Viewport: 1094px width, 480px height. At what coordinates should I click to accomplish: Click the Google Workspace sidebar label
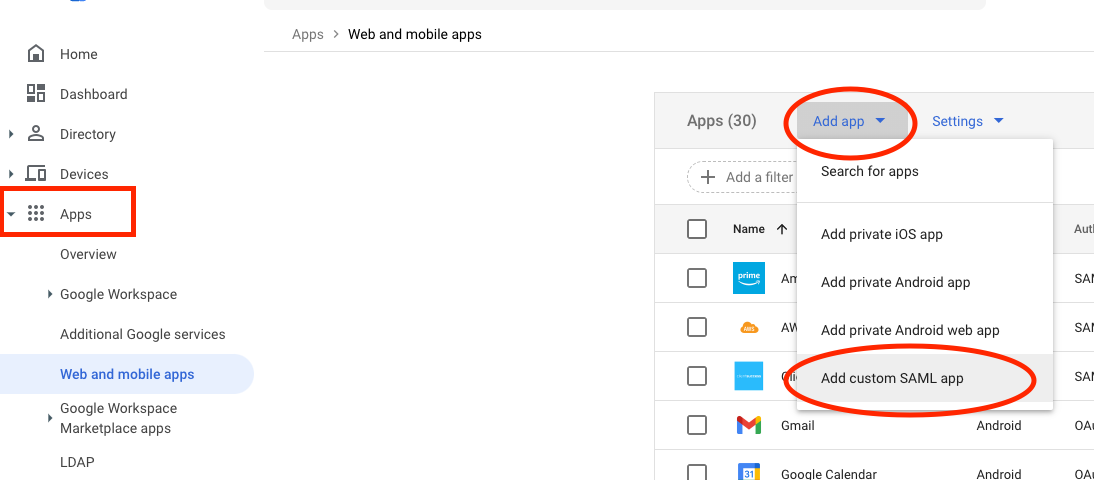(119, 294)
